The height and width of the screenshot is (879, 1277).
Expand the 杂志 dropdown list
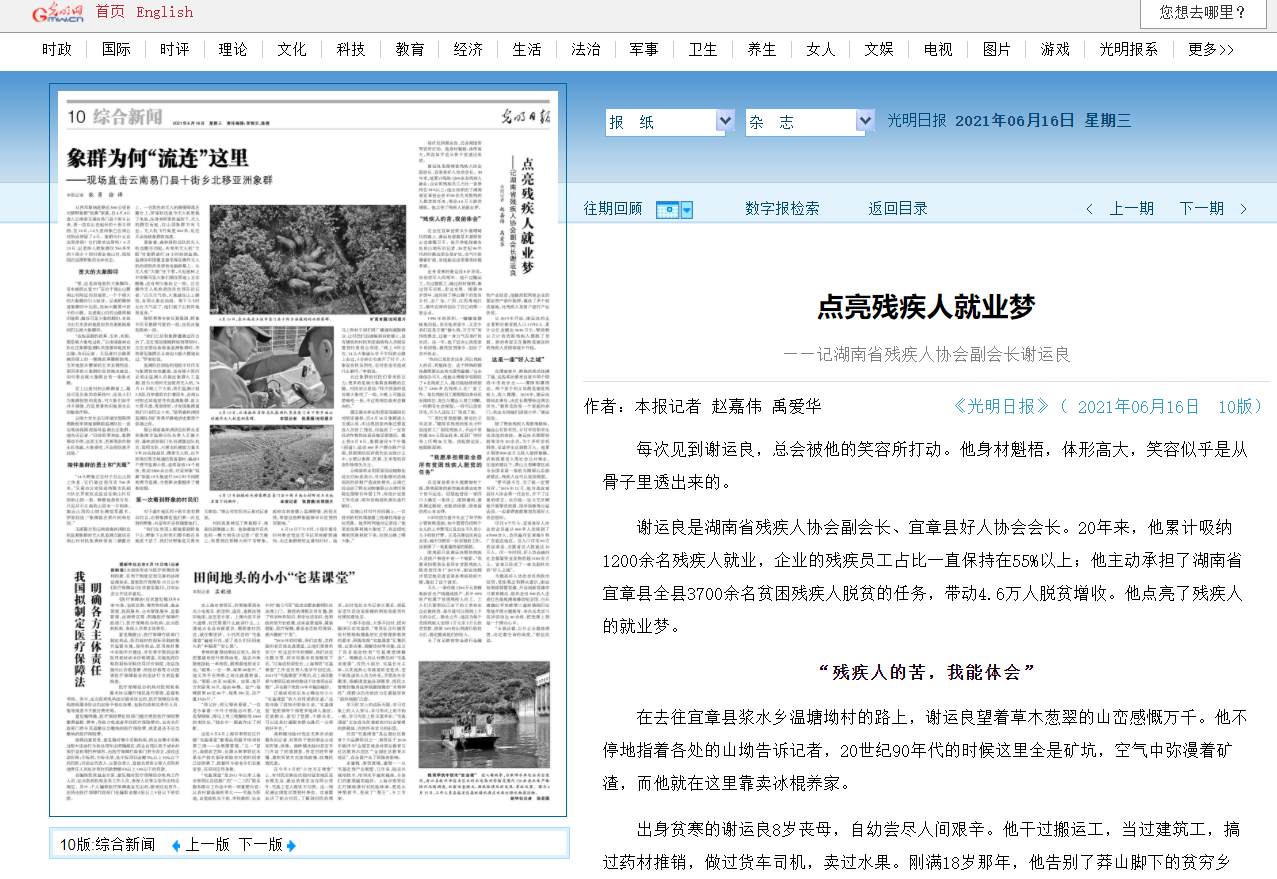[x=865, y=122]
